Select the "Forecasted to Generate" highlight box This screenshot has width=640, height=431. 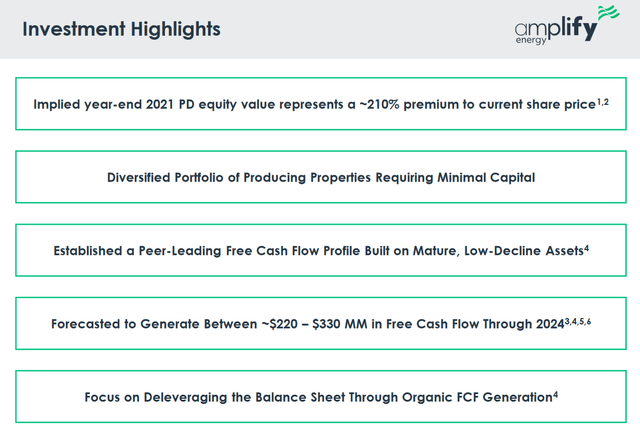pyautogui.click(x=320, y=324)
